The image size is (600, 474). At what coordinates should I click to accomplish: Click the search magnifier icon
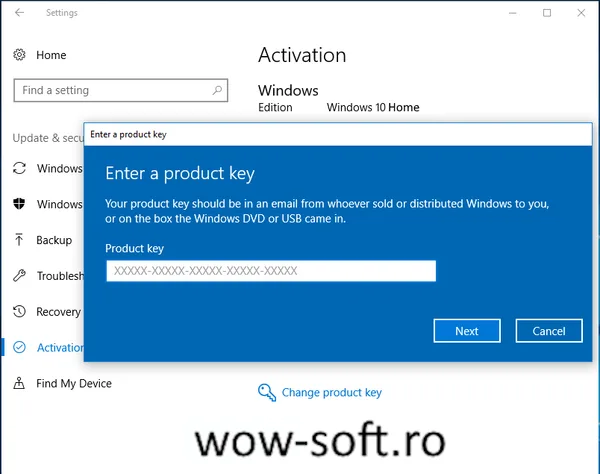[x=217, y=90]
